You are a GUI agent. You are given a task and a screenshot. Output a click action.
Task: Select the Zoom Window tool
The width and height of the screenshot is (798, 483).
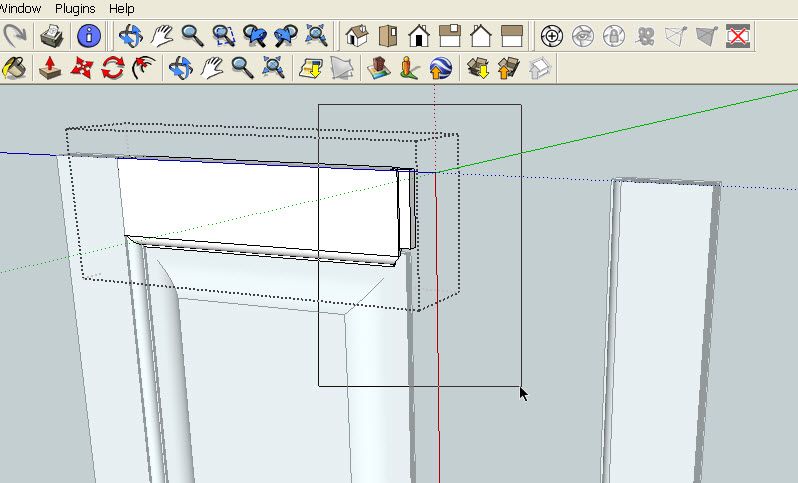(223, 37)
